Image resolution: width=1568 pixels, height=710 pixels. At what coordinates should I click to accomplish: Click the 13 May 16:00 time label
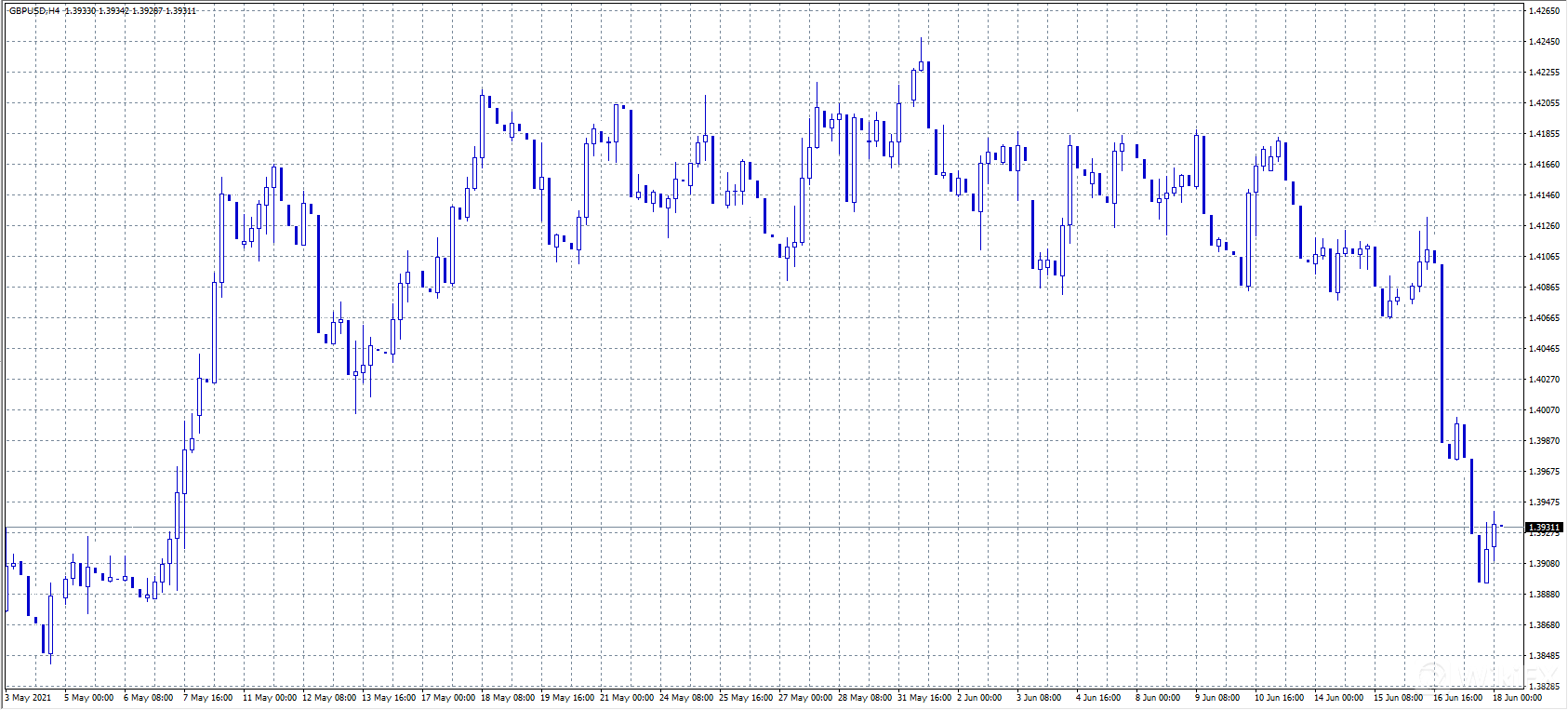[389, 698]
